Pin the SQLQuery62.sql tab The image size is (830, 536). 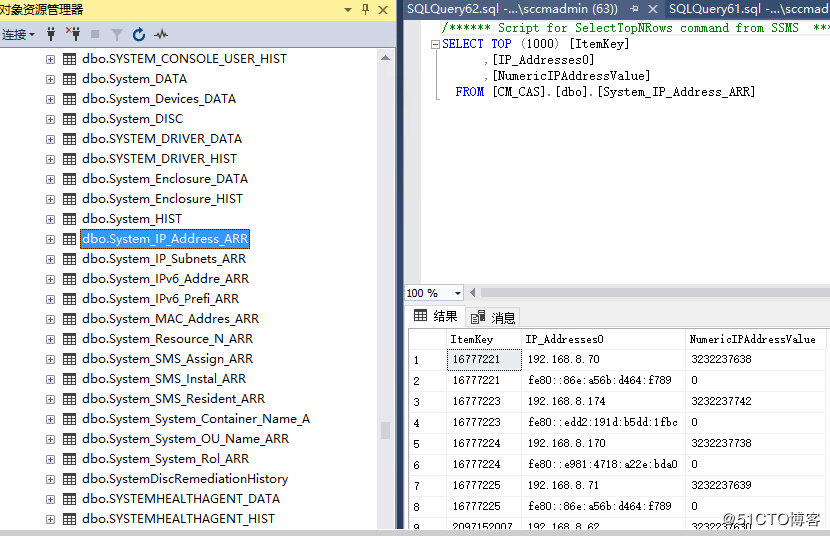click(x=634, y=9)
